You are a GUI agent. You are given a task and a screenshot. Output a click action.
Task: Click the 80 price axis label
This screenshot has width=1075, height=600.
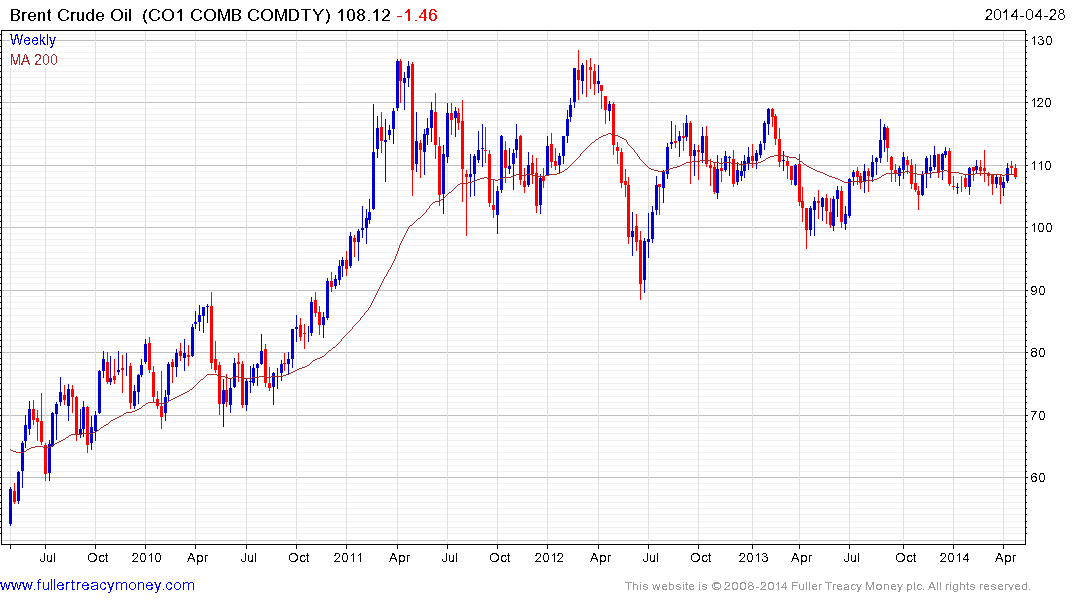click(1038, 352)
